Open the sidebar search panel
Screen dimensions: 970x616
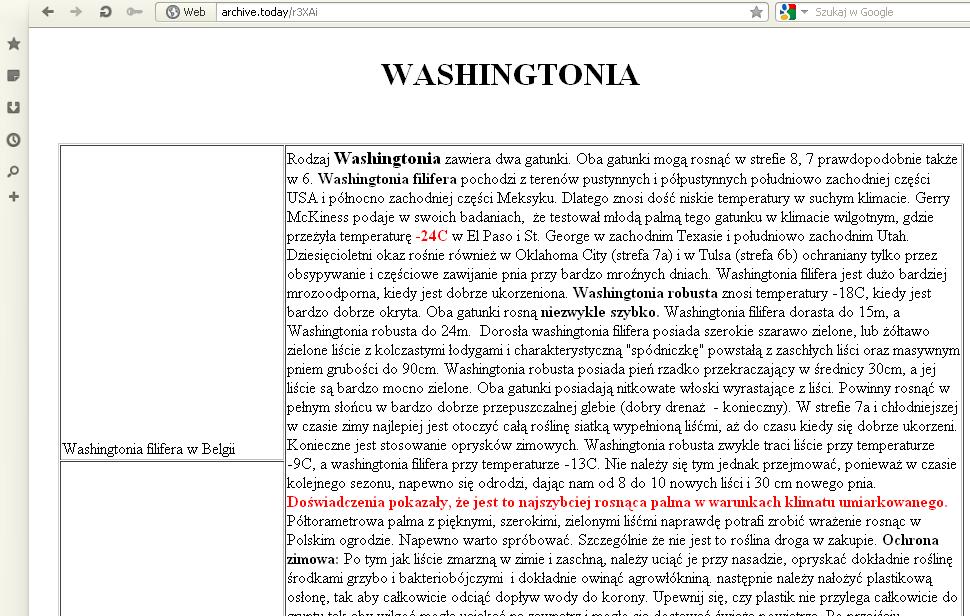[14, 172]
